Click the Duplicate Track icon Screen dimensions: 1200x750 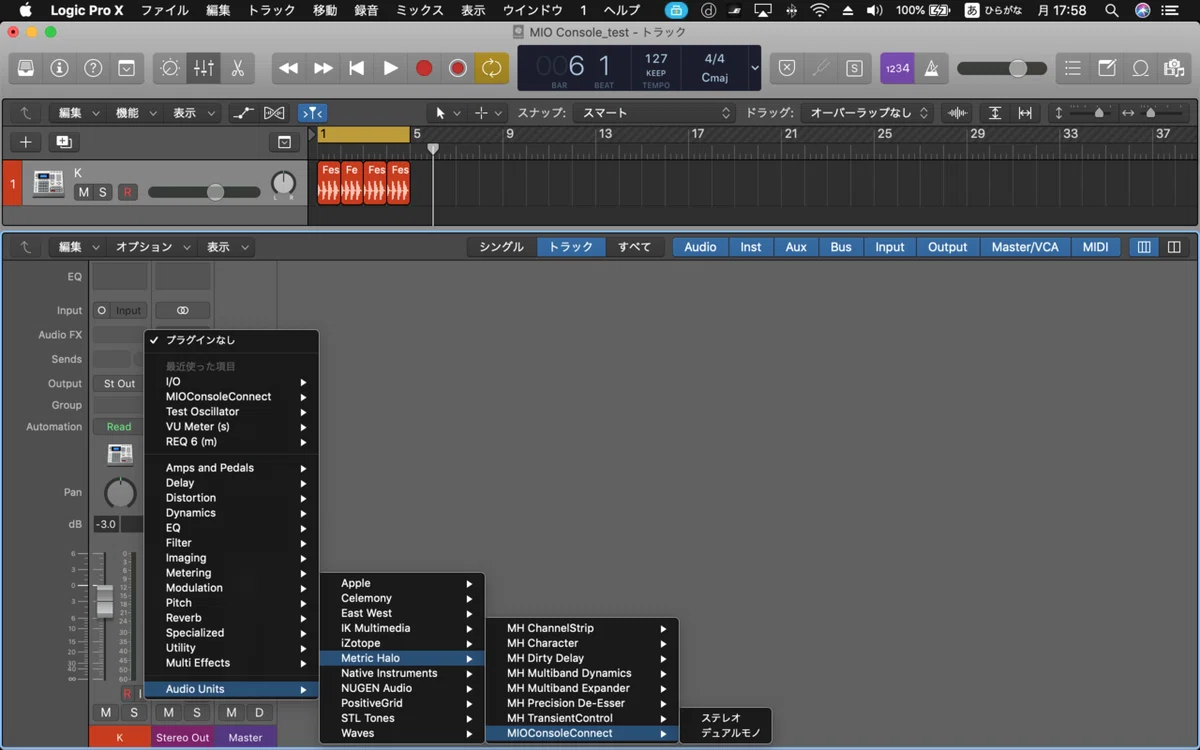[64, 142]
